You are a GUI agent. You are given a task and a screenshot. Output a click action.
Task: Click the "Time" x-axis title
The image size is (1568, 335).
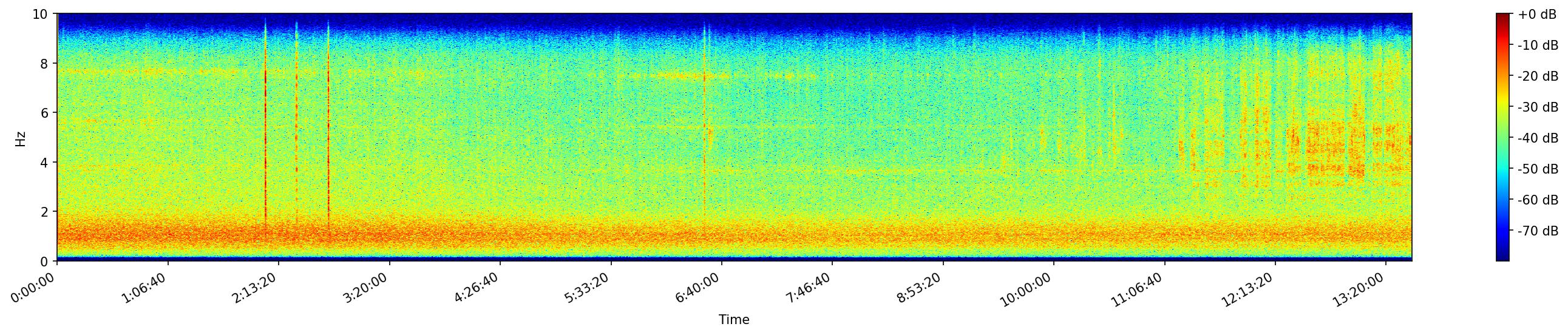tap(733, 320)
